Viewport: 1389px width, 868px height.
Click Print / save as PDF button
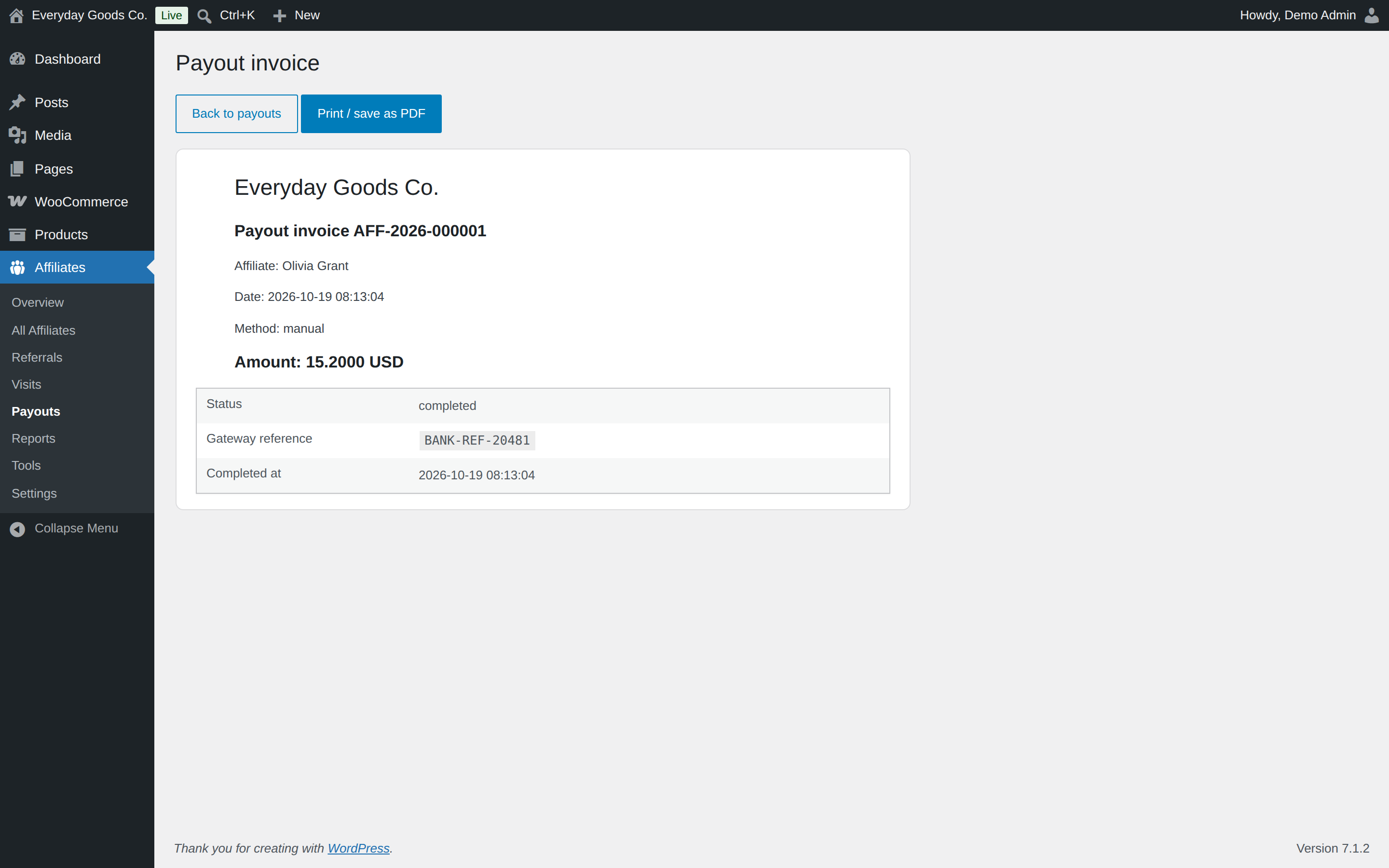(371, 114)
